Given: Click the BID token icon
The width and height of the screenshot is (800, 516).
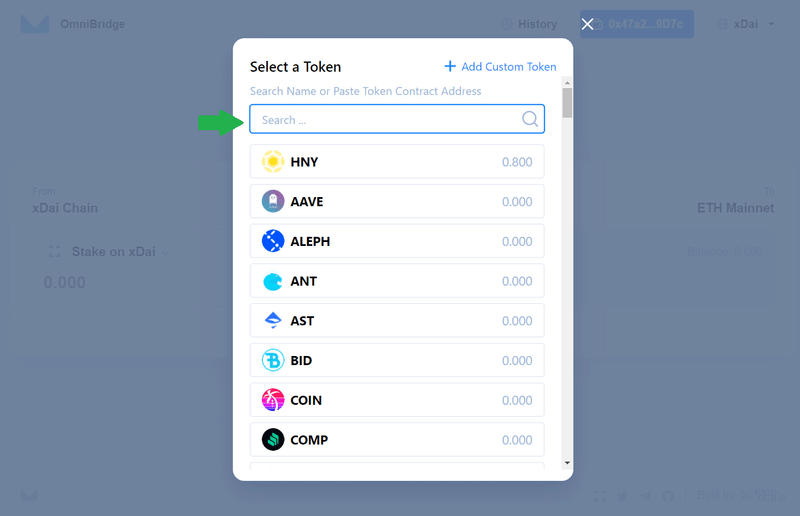Looking at the screenshot, I should point(273,360).
